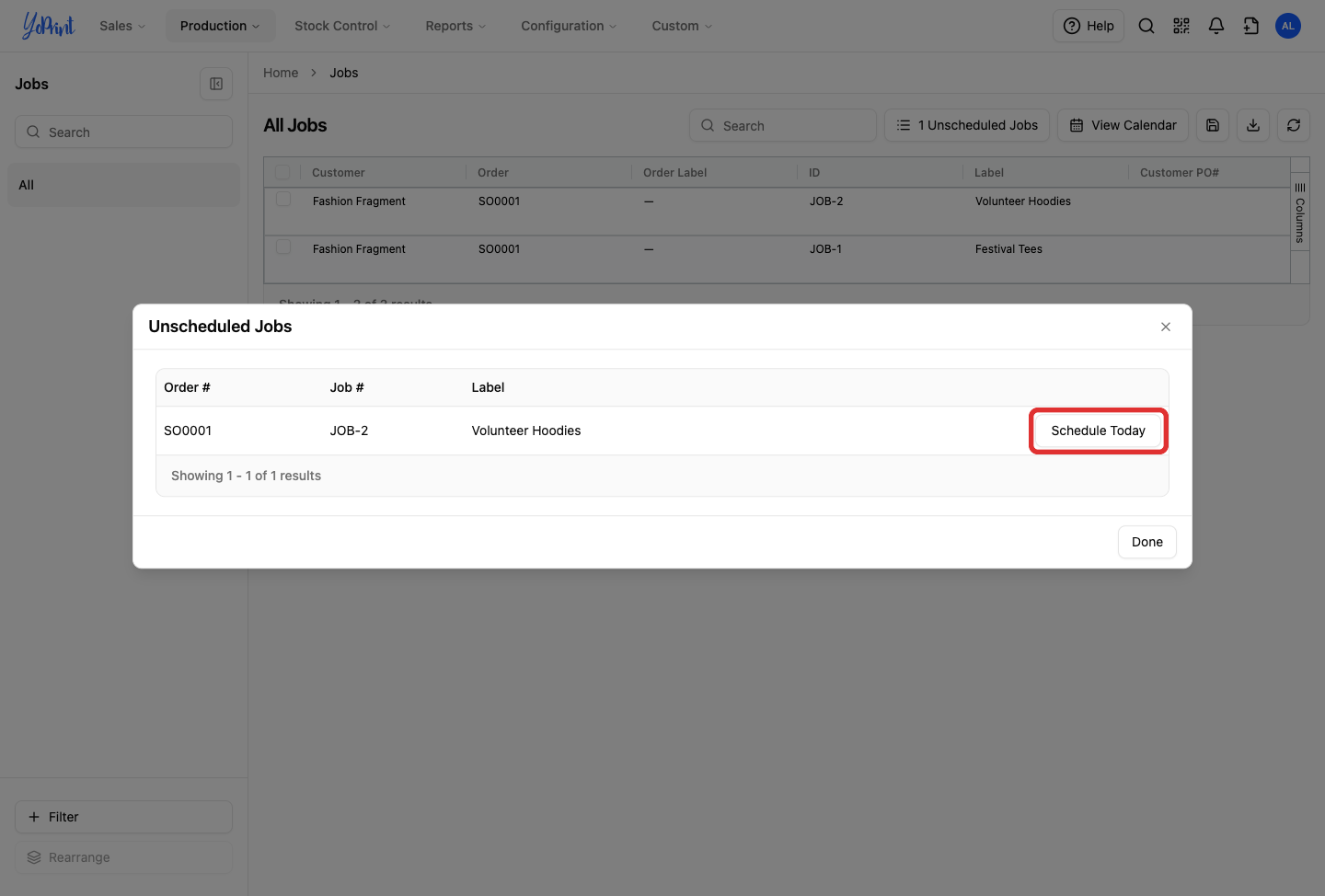
Task: Click the Jobs breadcrumb
Action: [x=344, y=73]
